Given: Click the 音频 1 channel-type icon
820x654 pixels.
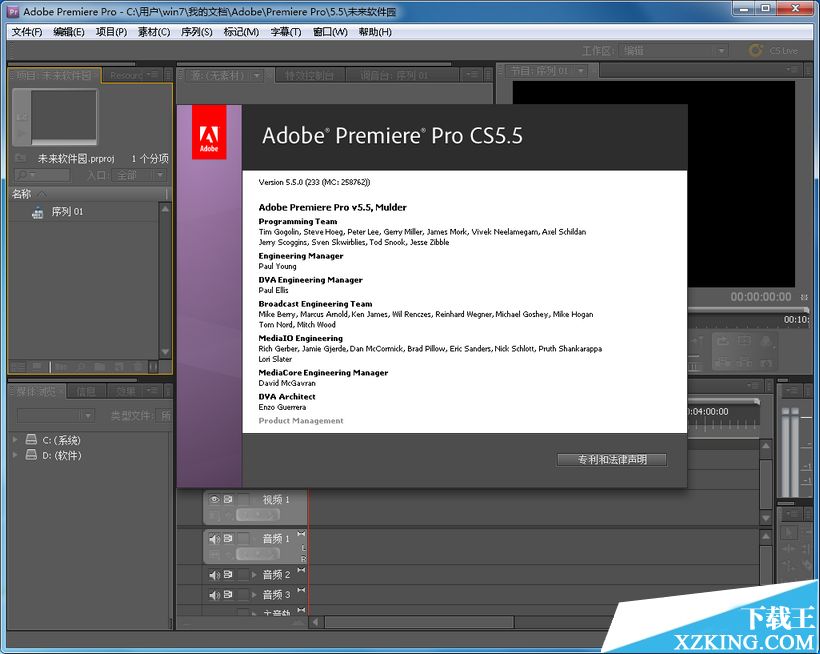Looking at the screenshot, I should [x=301, y=534].
